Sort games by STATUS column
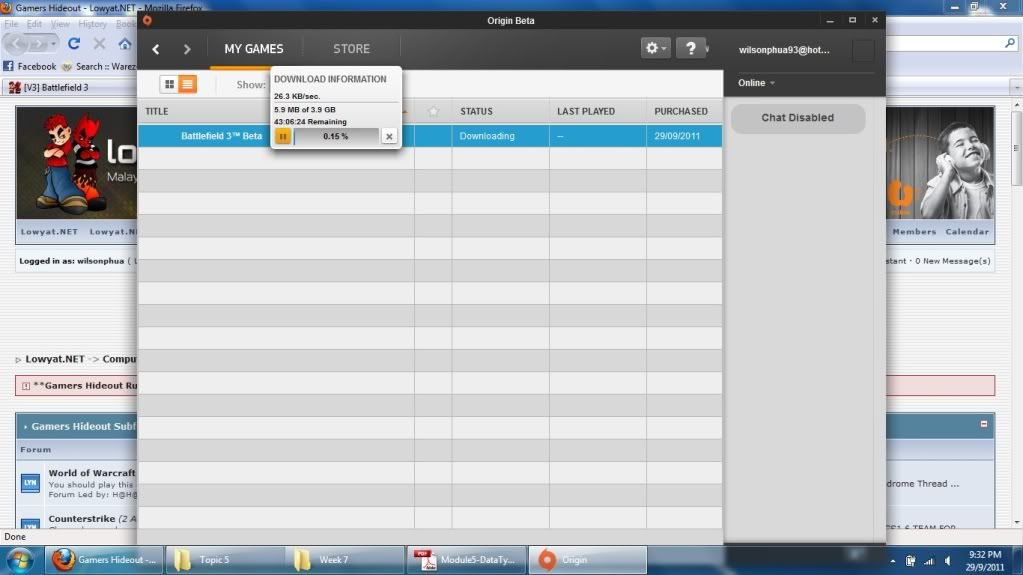This screenshot has width=1023, height=575. [x=476, y=111]
